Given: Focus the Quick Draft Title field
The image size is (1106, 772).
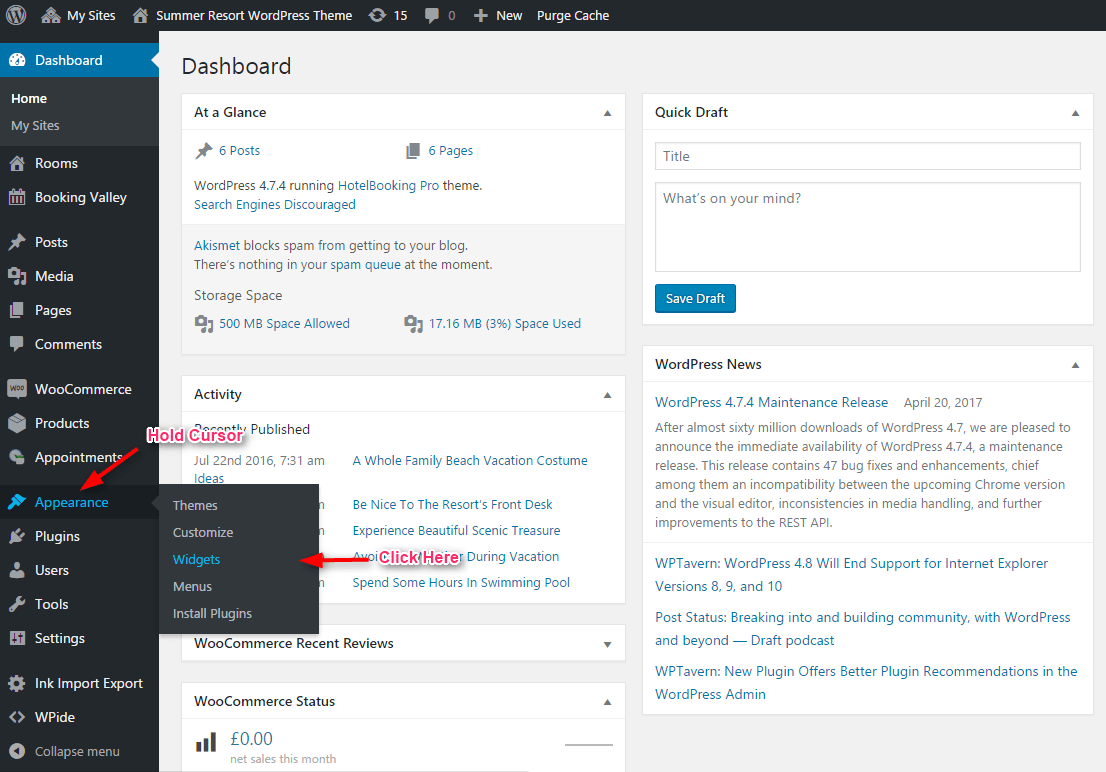Looking at the screenshot, I should pos(868,156).
